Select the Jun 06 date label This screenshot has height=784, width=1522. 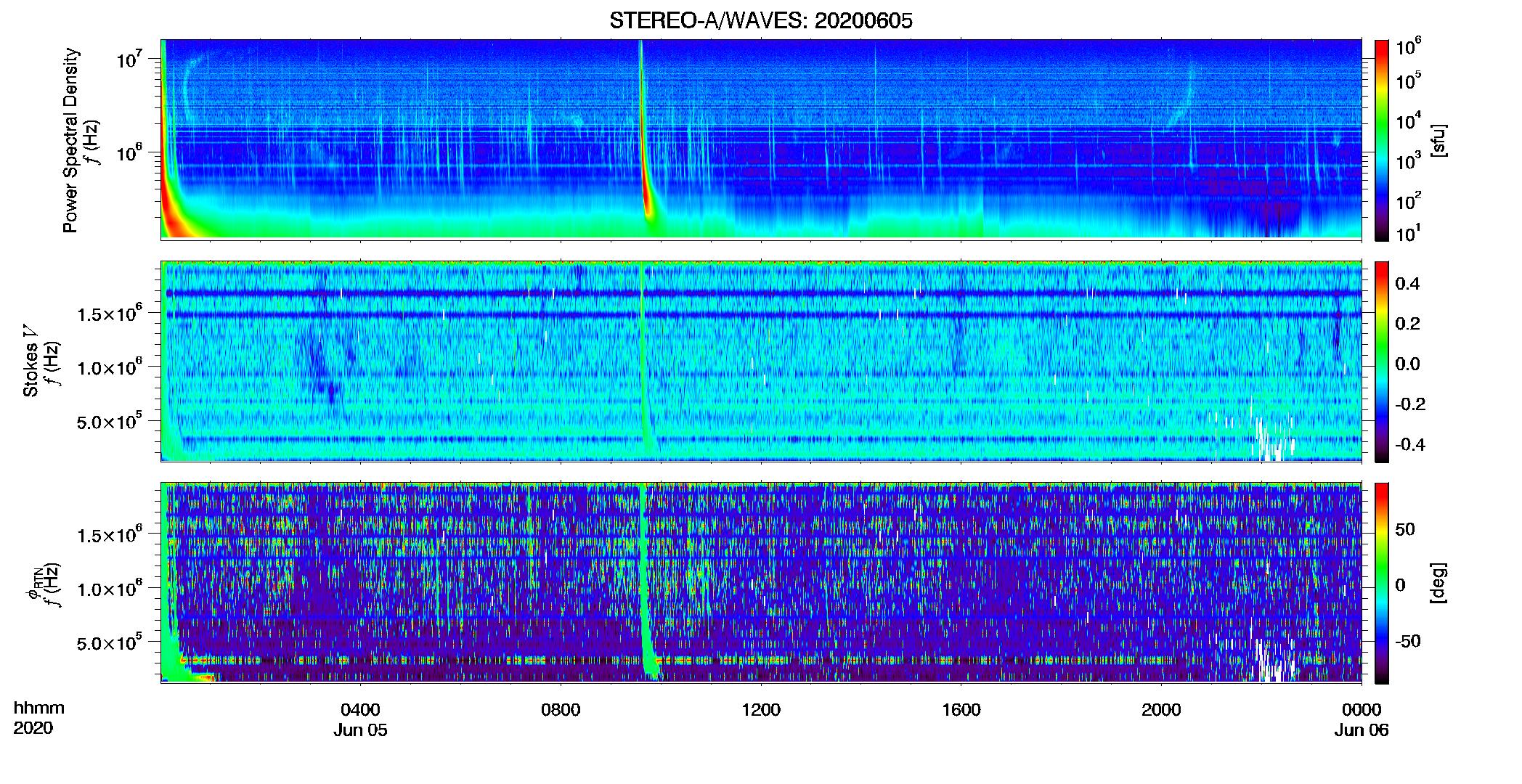pyautogui.click(x=1362, y=730)
